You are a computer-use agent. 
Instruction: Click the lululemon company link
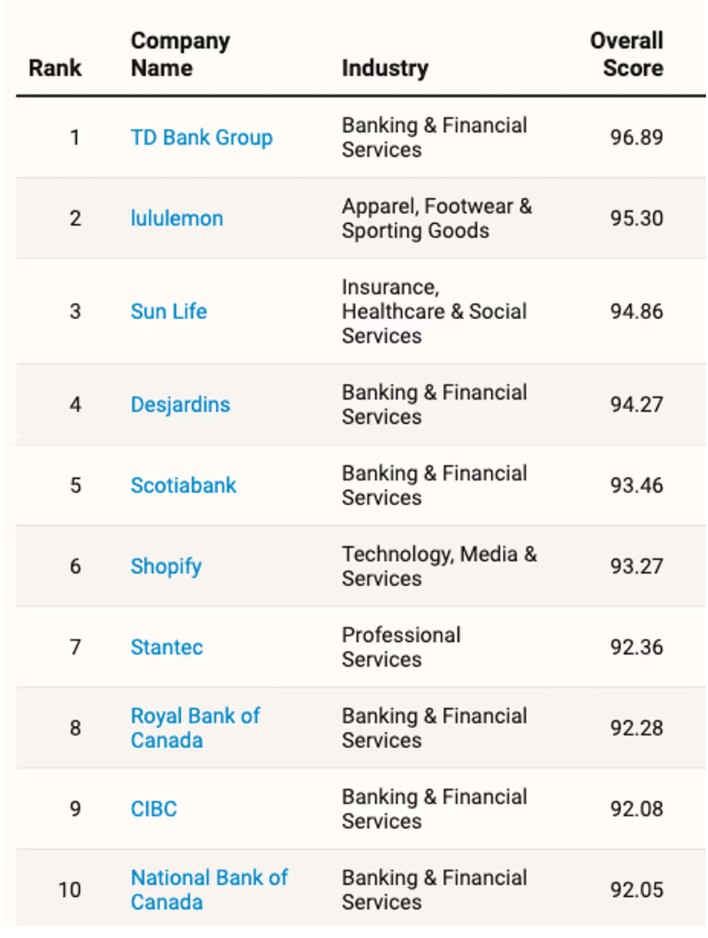coord(177,218)
